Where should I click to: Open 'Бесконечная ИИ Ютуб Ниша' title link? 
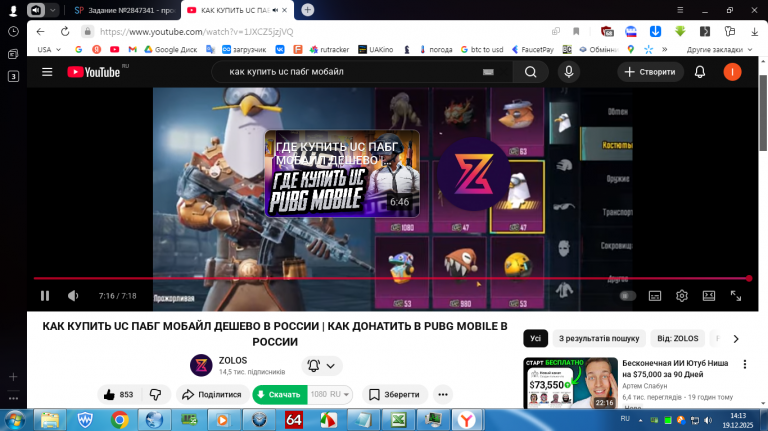pyautogui.click(x=675, y=368)
